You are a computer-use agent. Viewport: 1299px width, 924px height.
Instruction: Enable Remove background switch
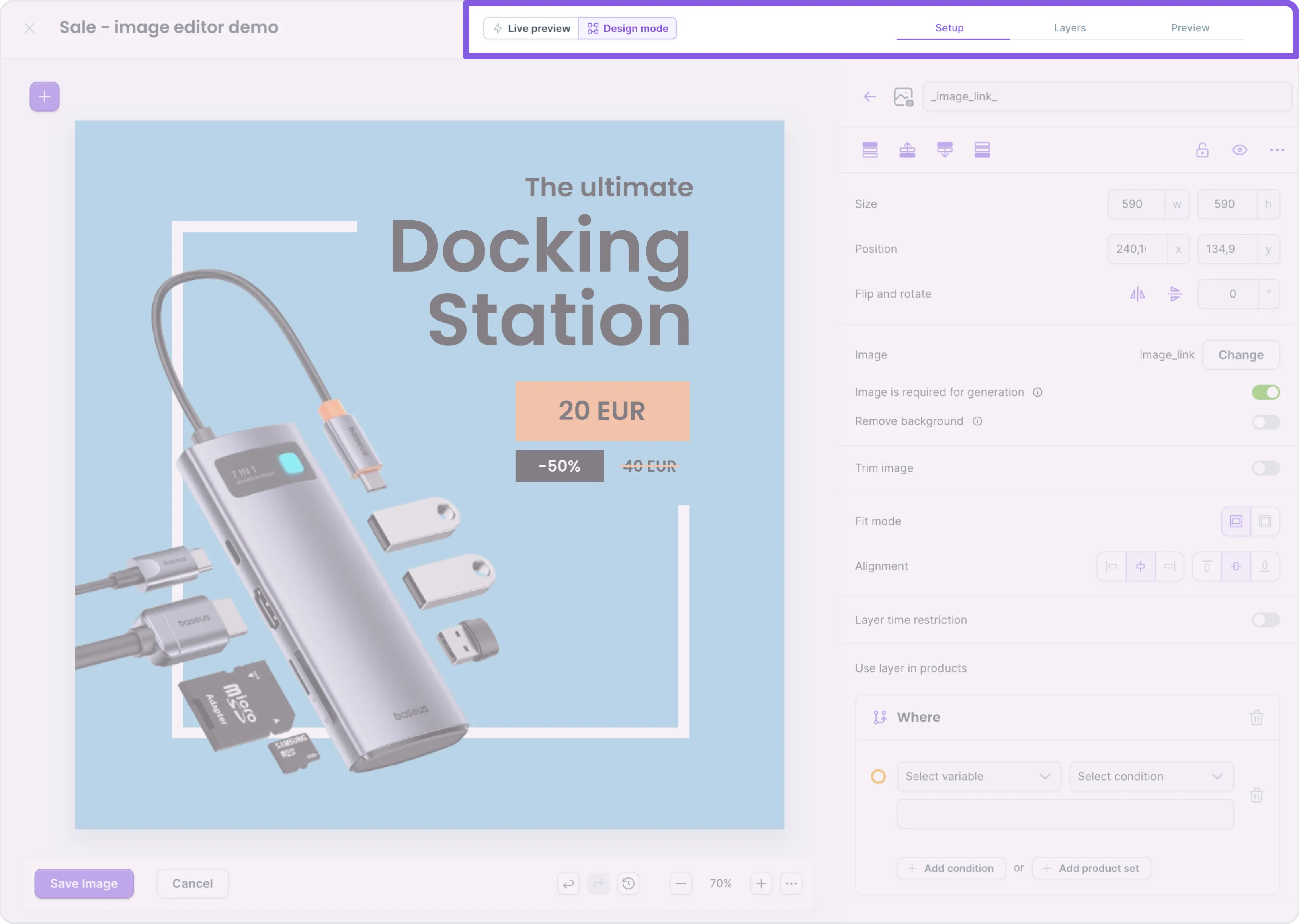coord(1265,421)
